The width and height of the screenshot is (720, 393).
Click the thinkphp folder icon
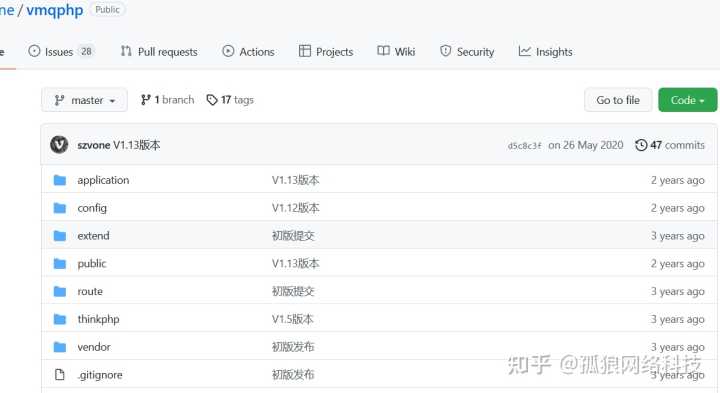point(60,319)
